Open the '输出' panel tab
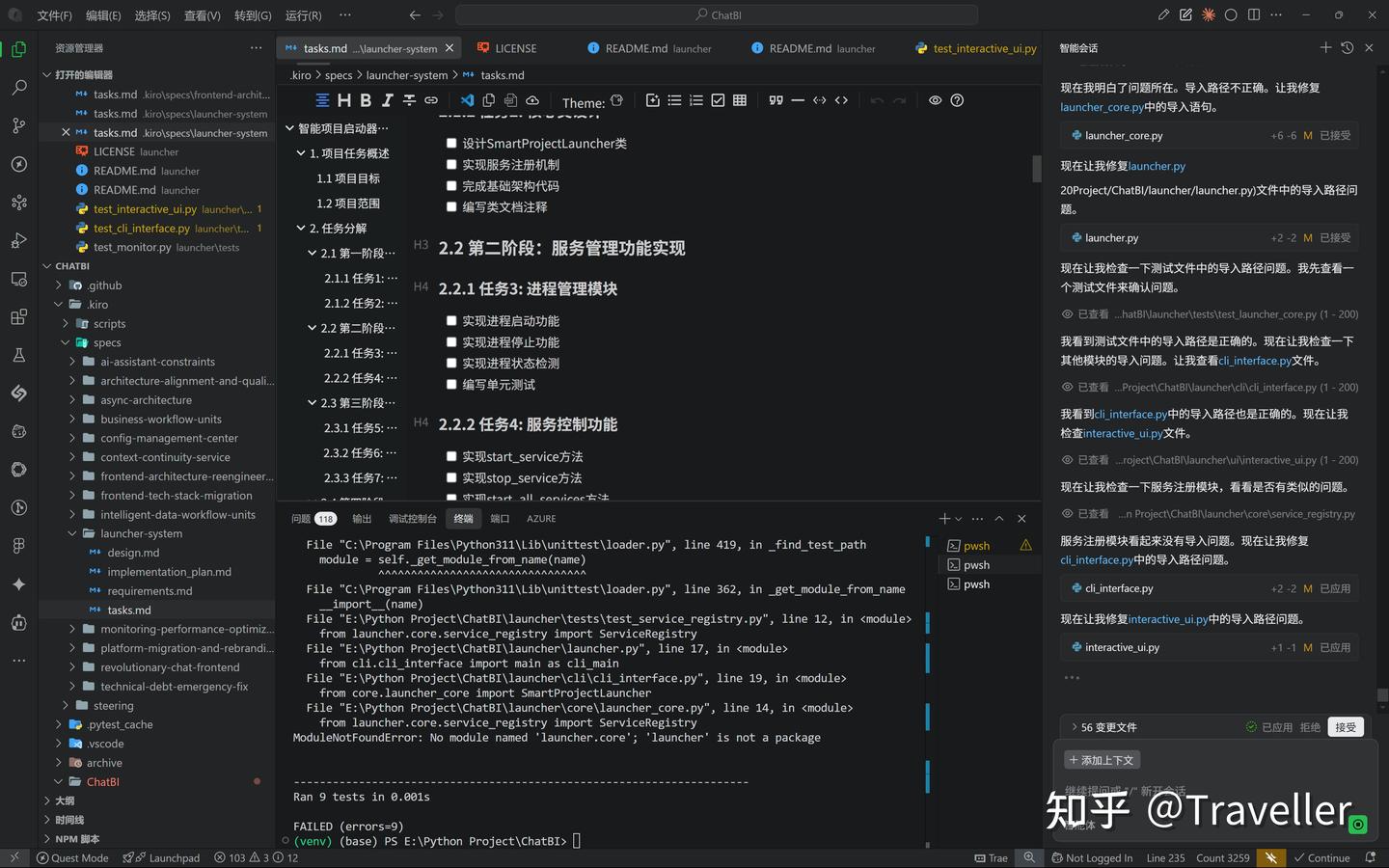This screenshot has width=1389, height=868. click(361, 518)
